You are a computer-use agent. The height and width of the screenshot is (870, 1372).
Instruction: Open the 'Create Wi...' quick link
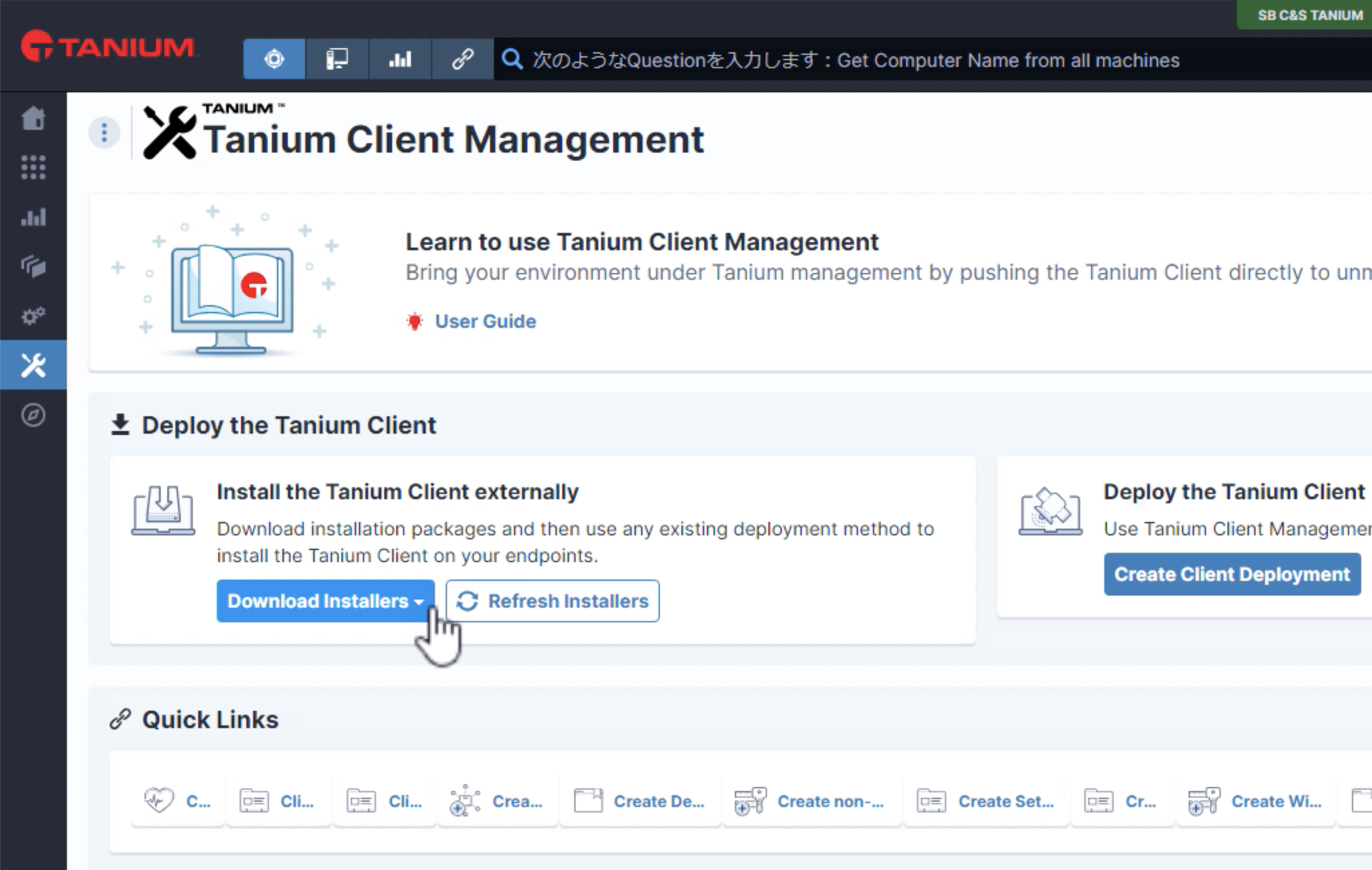(x=1255, y=800)
